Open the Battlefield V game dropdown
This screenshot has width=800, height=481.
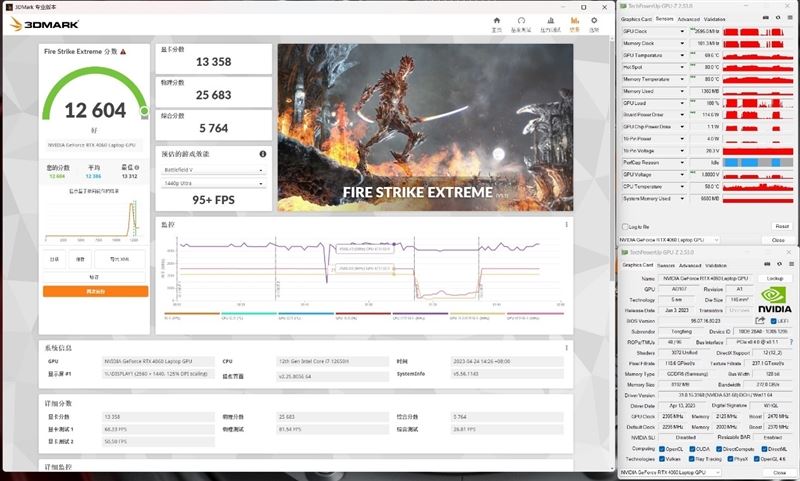(213, 170)
